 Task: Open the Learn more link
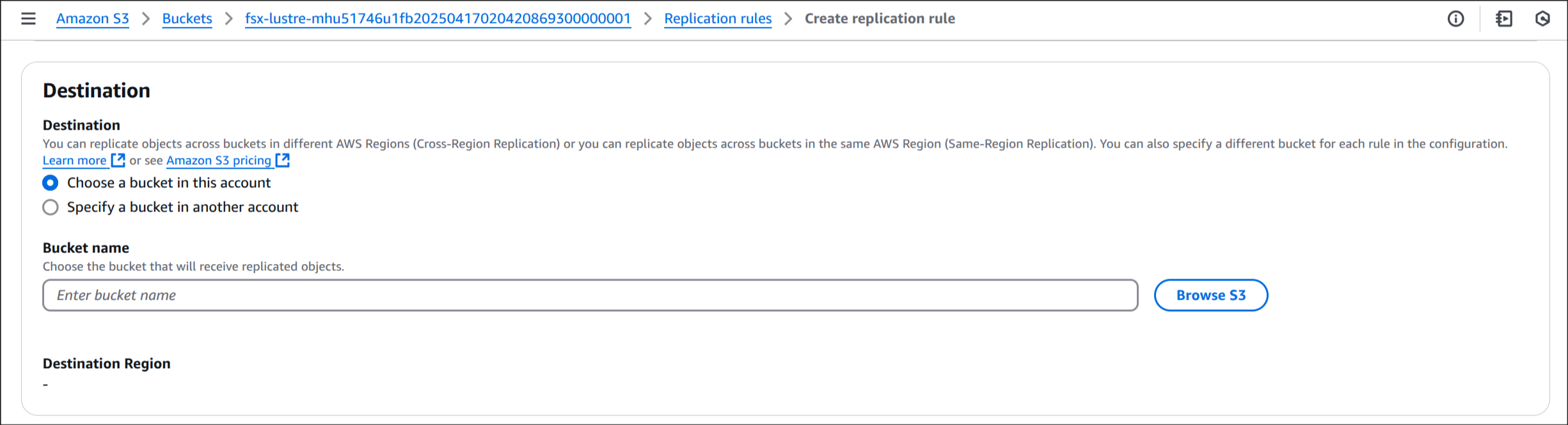[75, 160]
